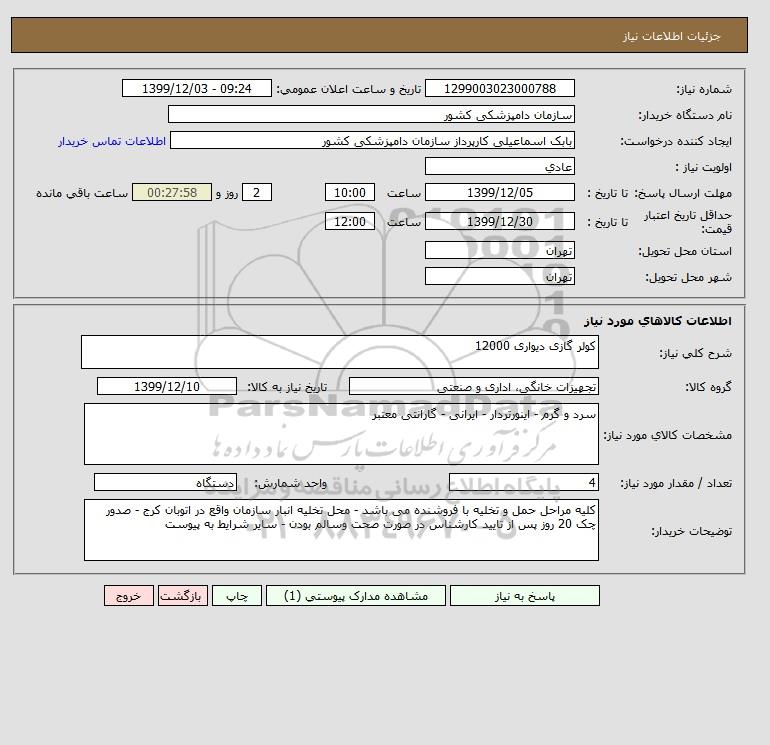This screenshot has width=770, height=745.
Task: Click the label مهلت ارسال پاسخ
Action: pos(683,193)
